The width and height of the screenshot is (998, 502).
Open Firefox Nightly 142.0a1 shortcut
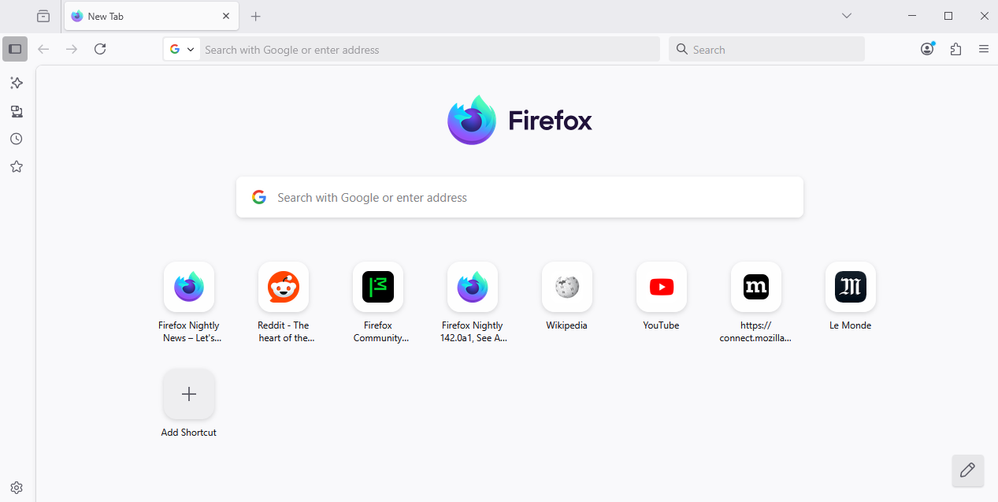[x=472, y=287]
